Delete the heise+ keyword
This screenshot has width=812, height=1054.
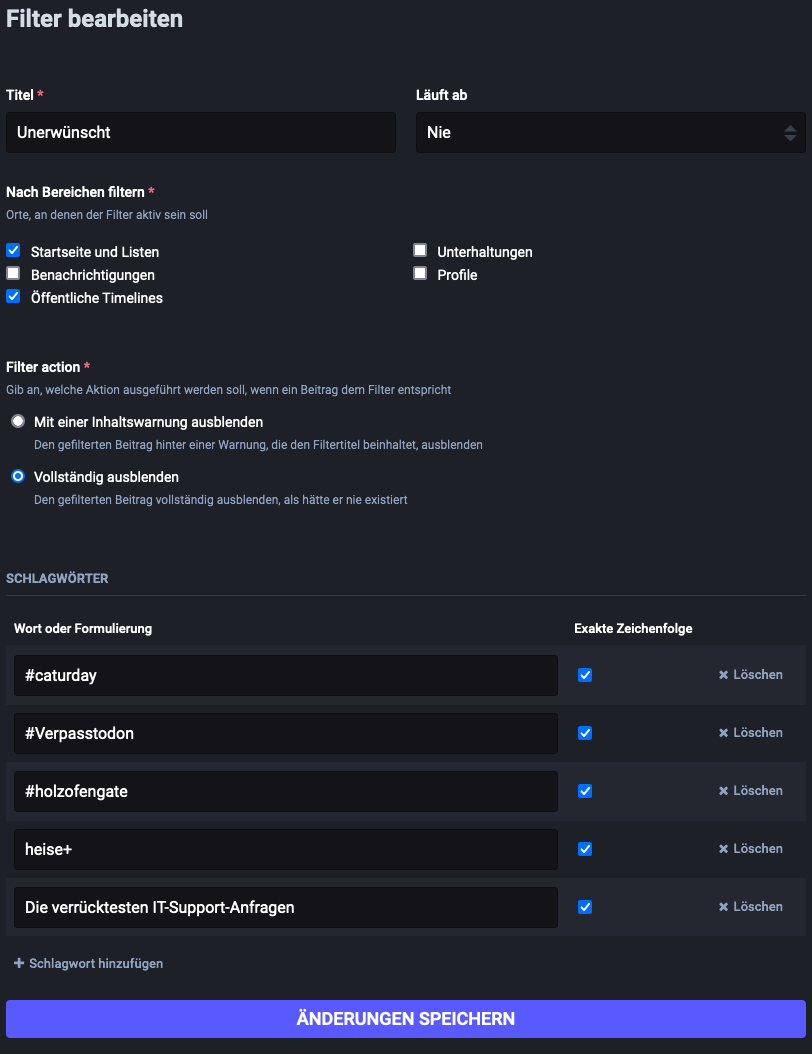click(750, 849)
